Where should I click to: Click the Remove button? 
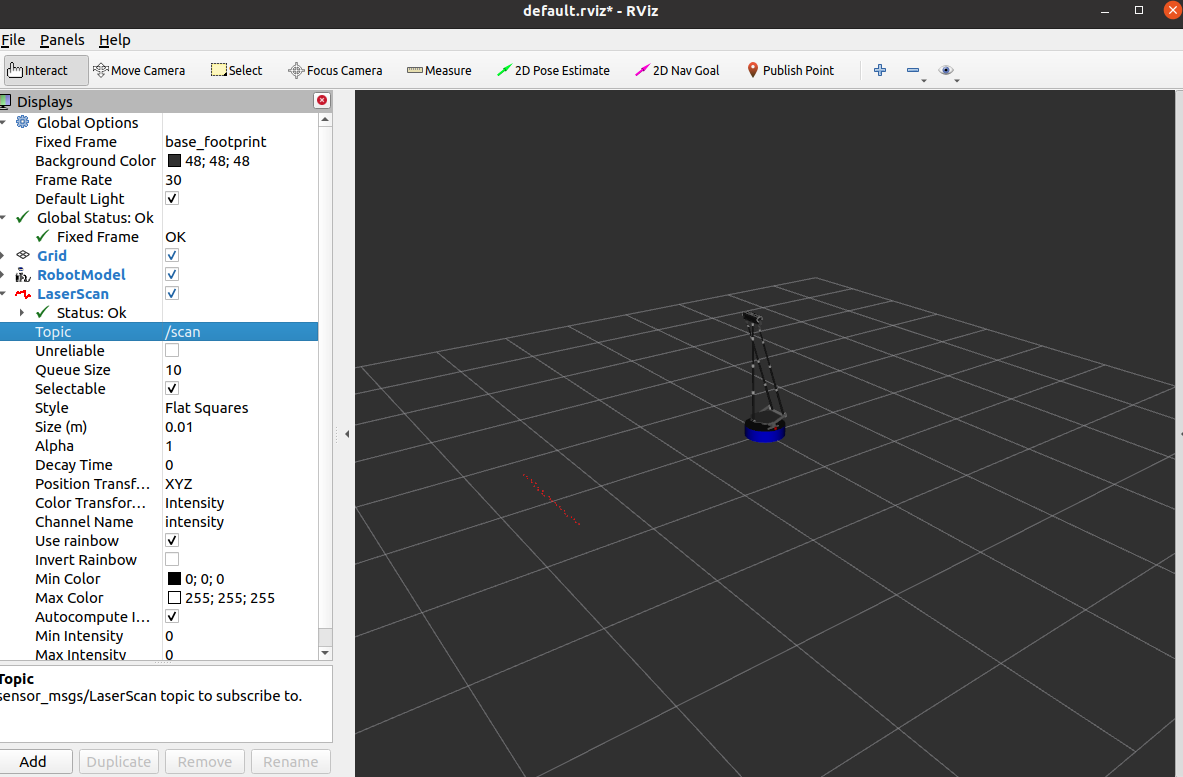tap(204, 761)
